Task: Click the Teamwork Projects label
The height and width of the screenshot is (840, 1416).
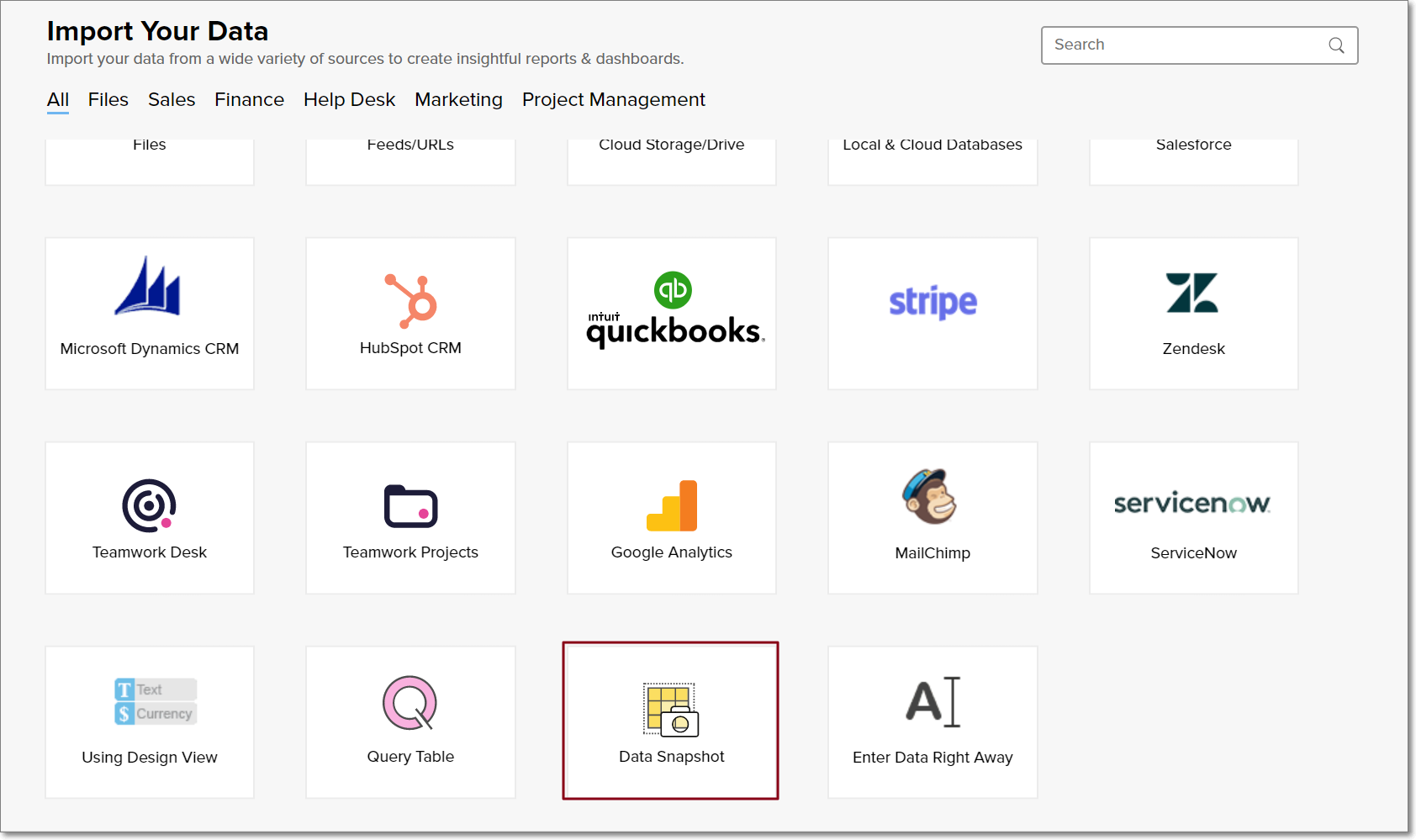Action: pyautogui.click(x=410, y=552)
